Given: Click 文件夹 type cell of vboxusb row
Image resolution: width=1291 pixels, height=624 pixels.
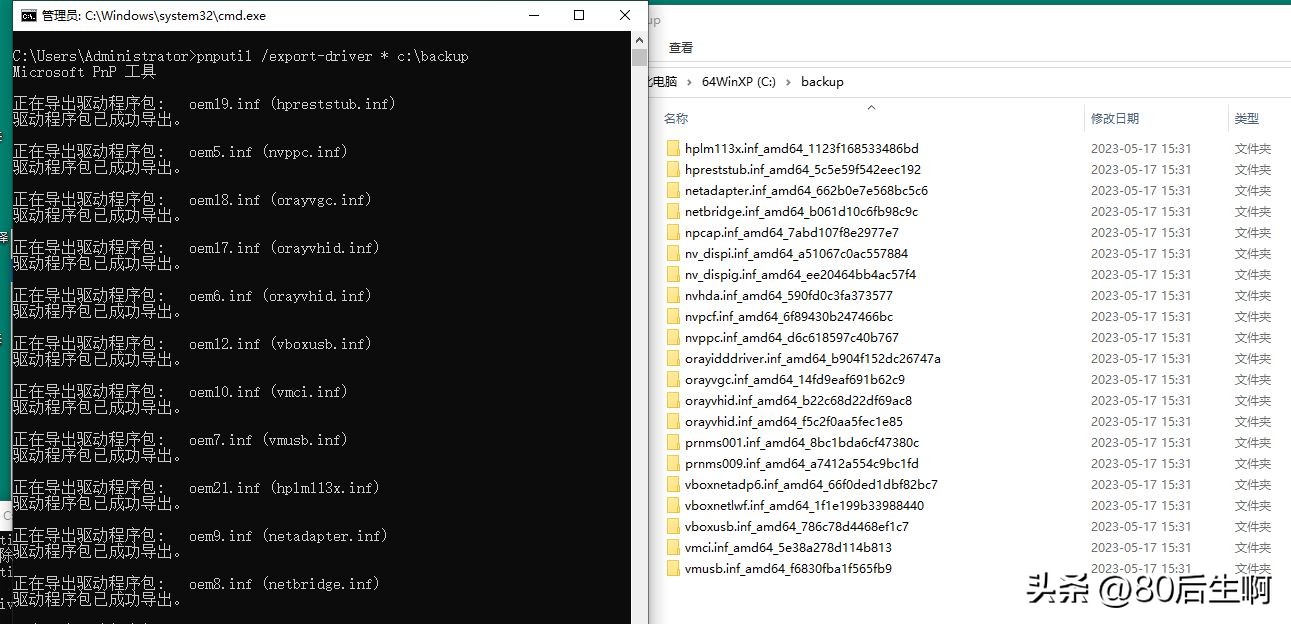Looking at the screenshot, I should [1252, 527].
